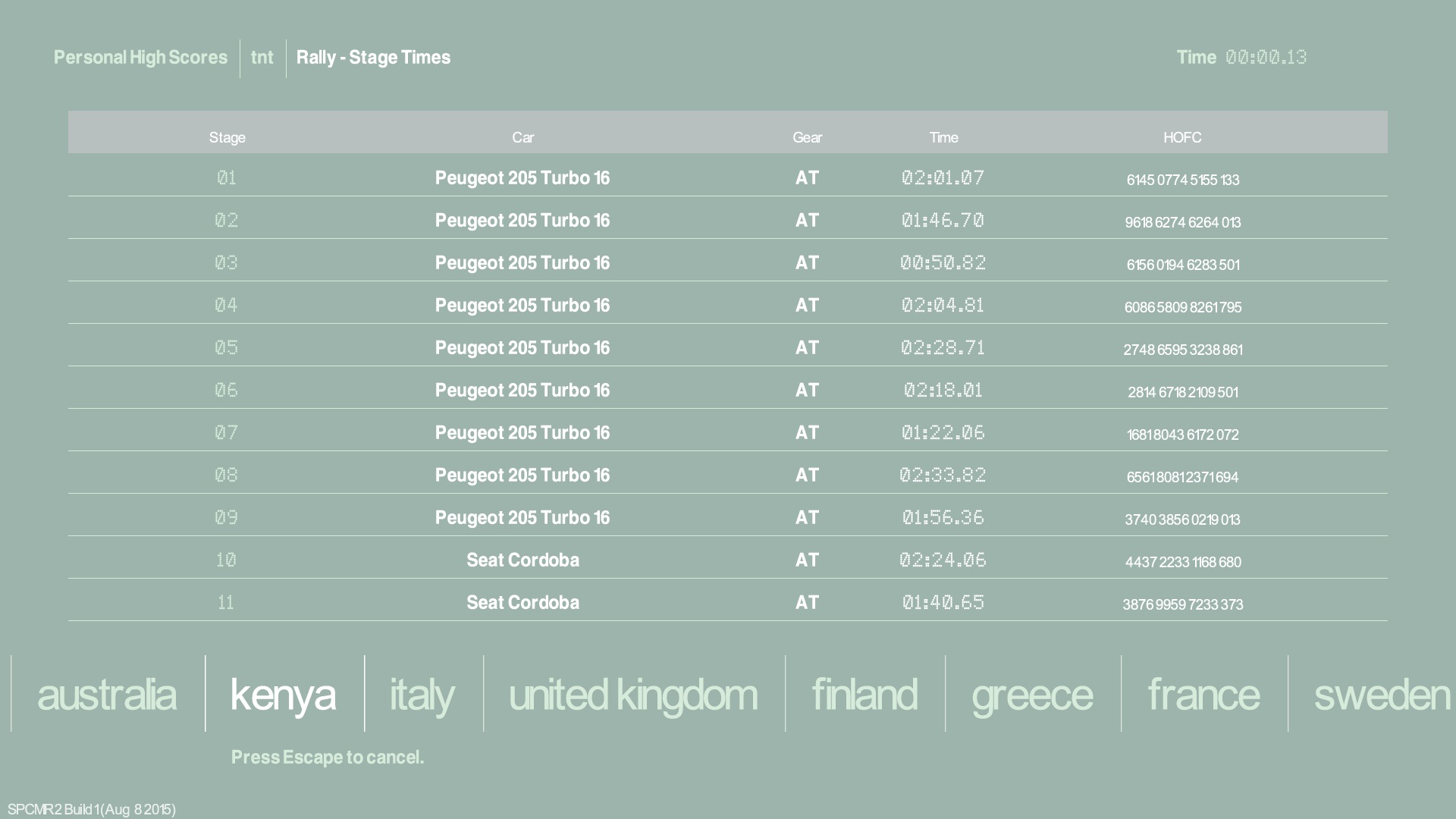Screen dimensions: 1456x819
Task: Click the 00:50.82 time for stage 03
Action: click(943, 263)
